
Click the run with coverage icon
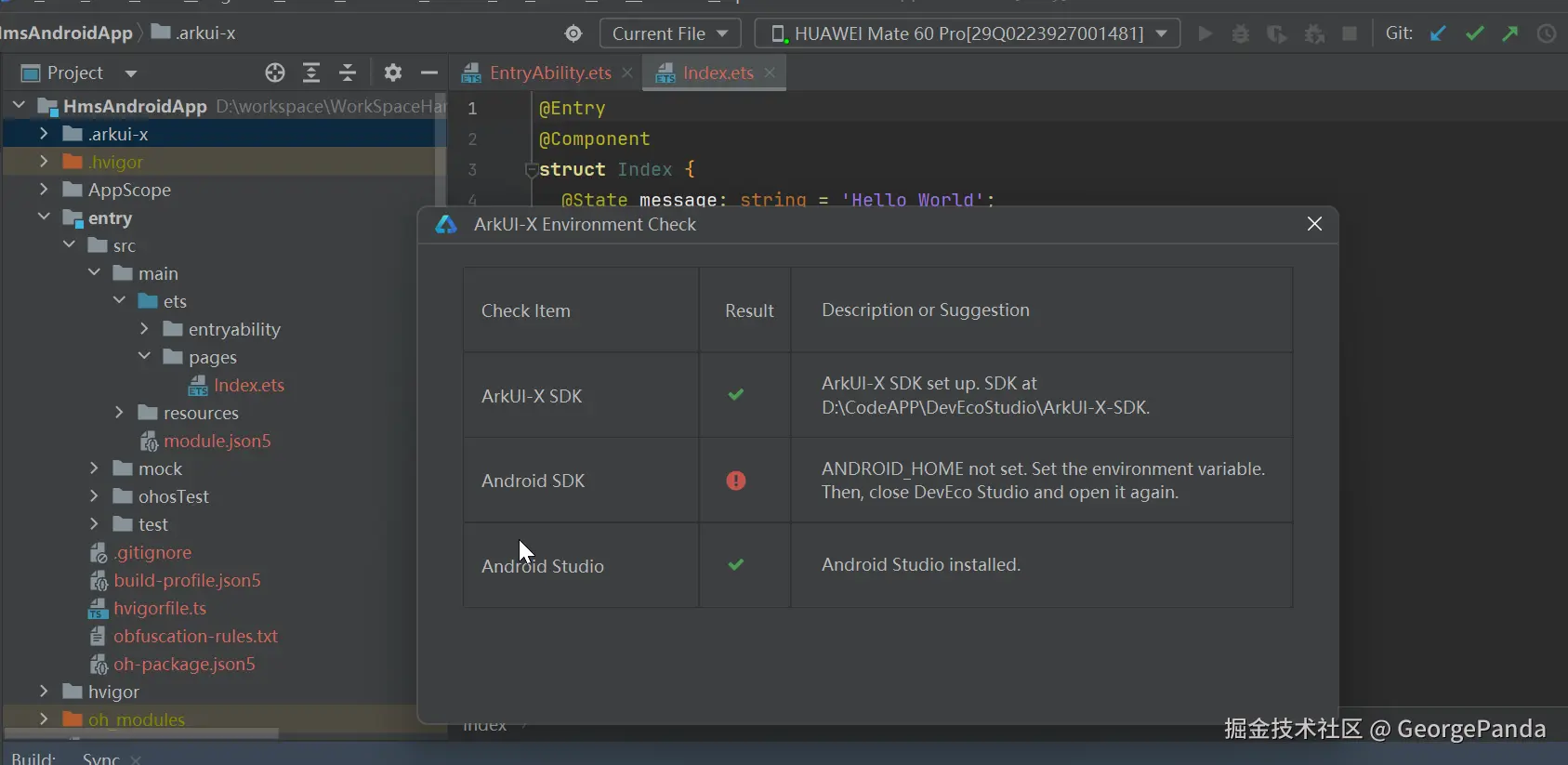click(1277, 33)
